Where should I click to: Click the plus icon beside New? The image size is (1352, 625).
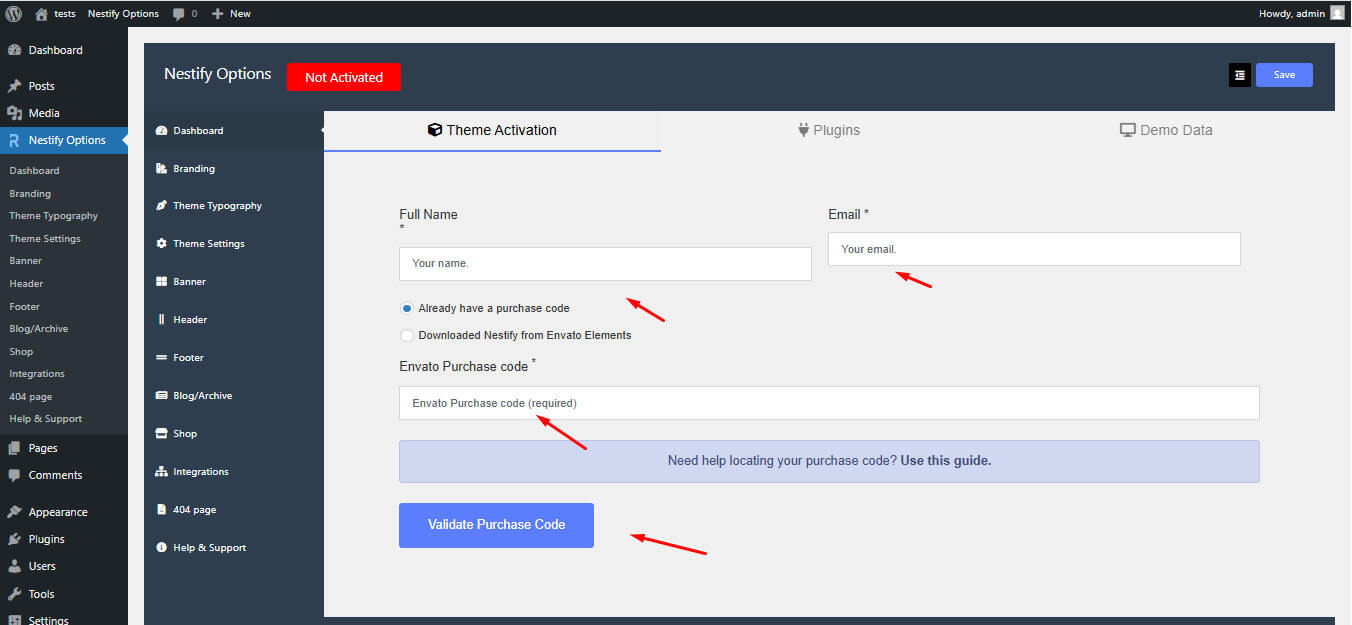coord(218,14)
